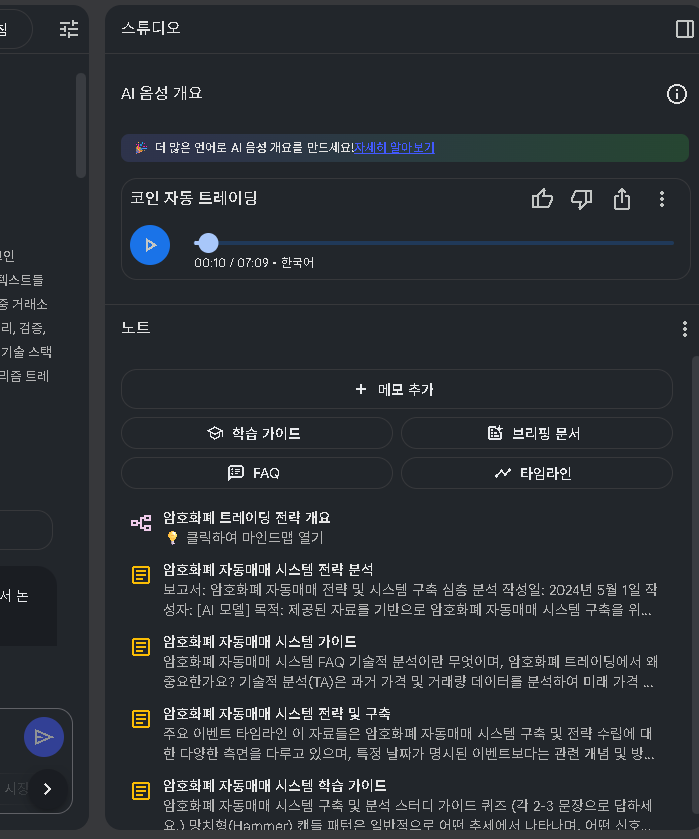This screenshot has height=839, width=699.
Task: Seek on the audio progress track
Action: [434, 243]
